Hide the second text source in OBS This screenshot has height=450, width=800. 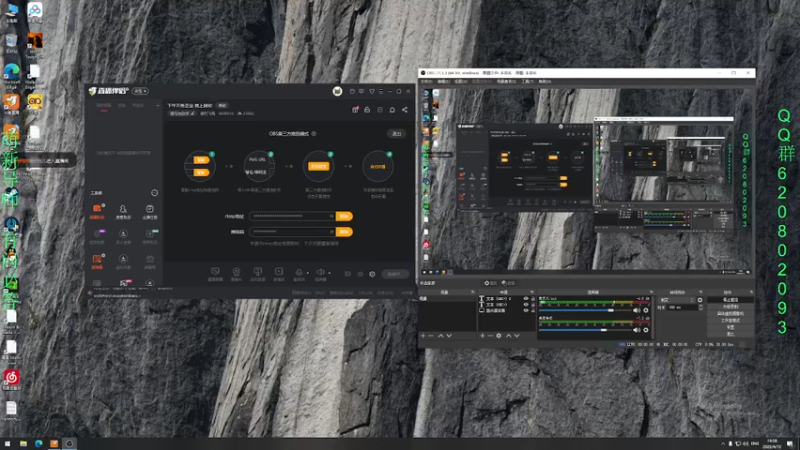coord(526,304)
